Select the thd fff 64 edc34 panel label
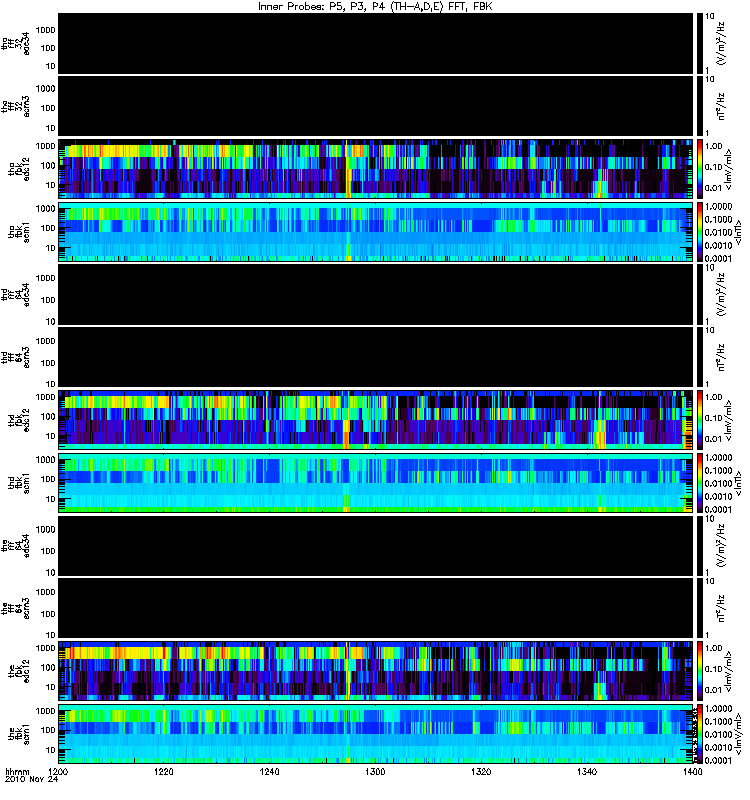The height and width of the screenshot is (800, 750). [x=16, y=295]
